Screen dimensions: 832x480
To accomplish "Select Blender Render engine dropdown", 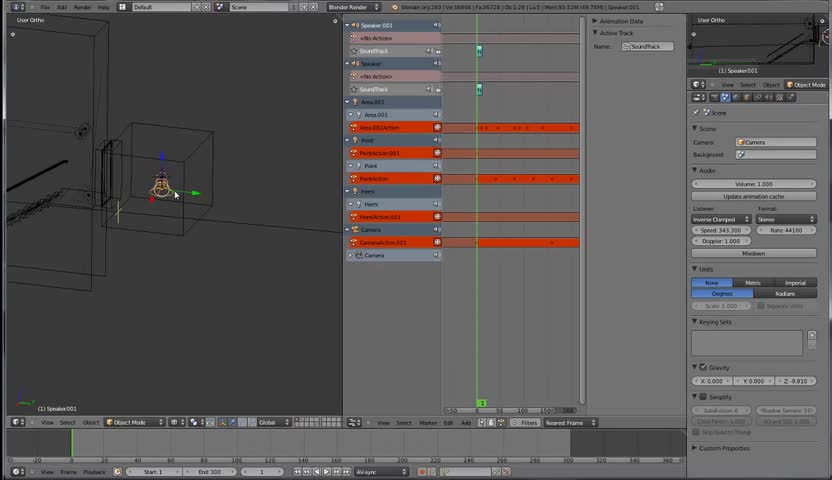I will pyautogui.click(x=353, y=7).
